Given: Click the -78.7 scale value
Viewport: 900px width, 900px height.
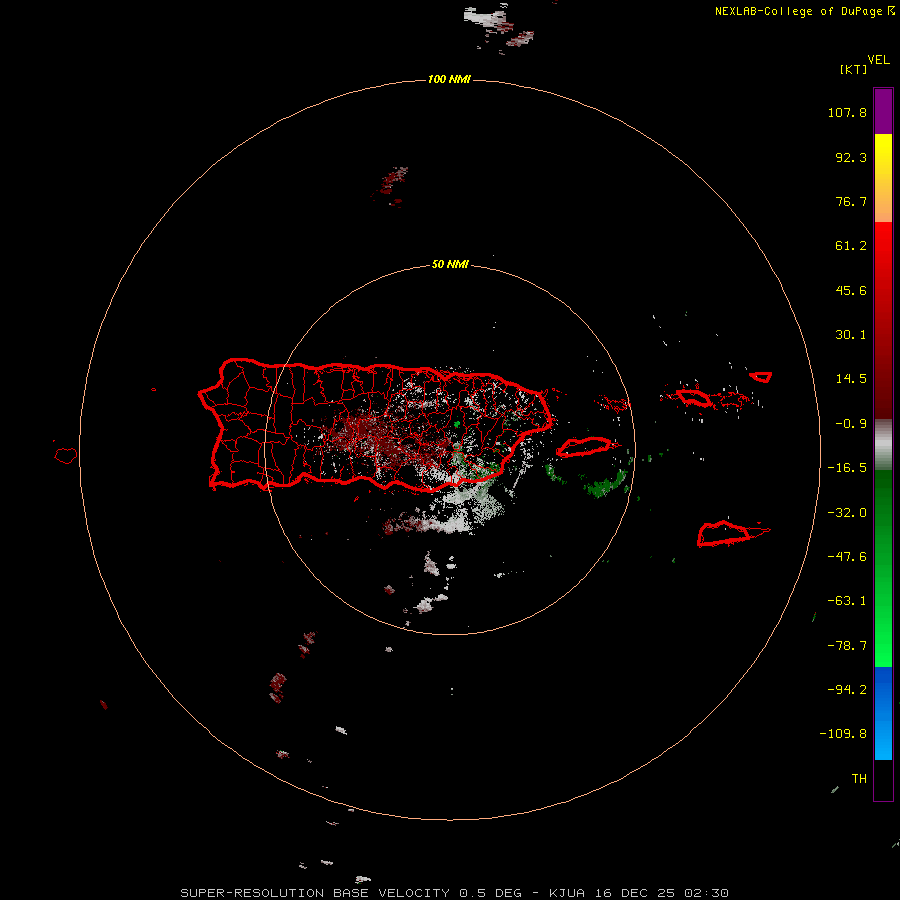Looking at the screenshot, I should tap(847, 646).
